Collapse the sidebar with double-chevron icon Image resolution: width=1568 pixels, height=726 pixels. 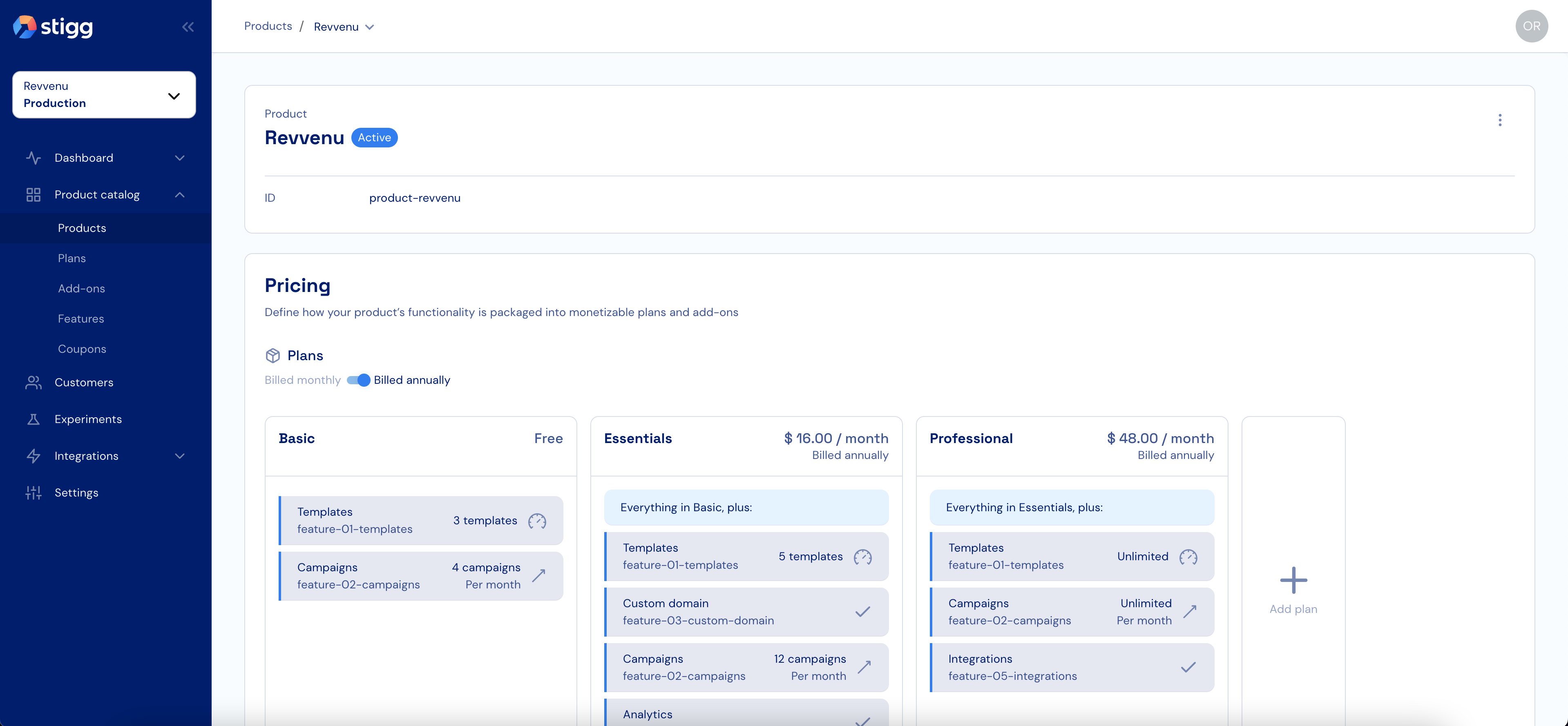tap(188, 27)
